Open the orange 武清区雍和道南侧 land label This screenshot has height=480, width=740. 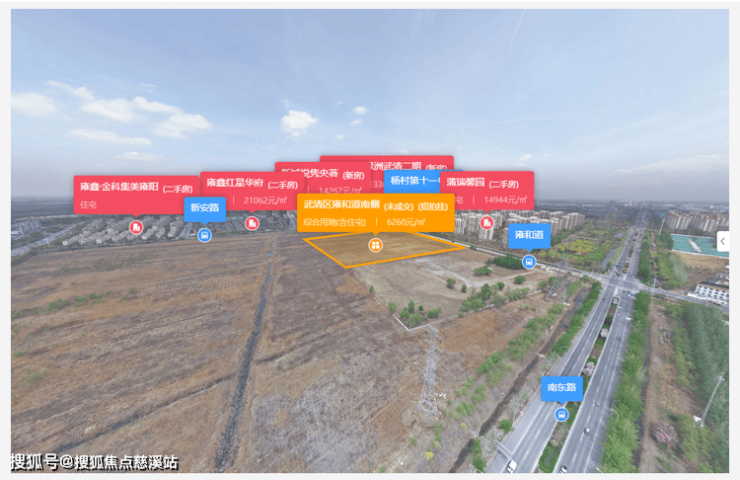376,213
